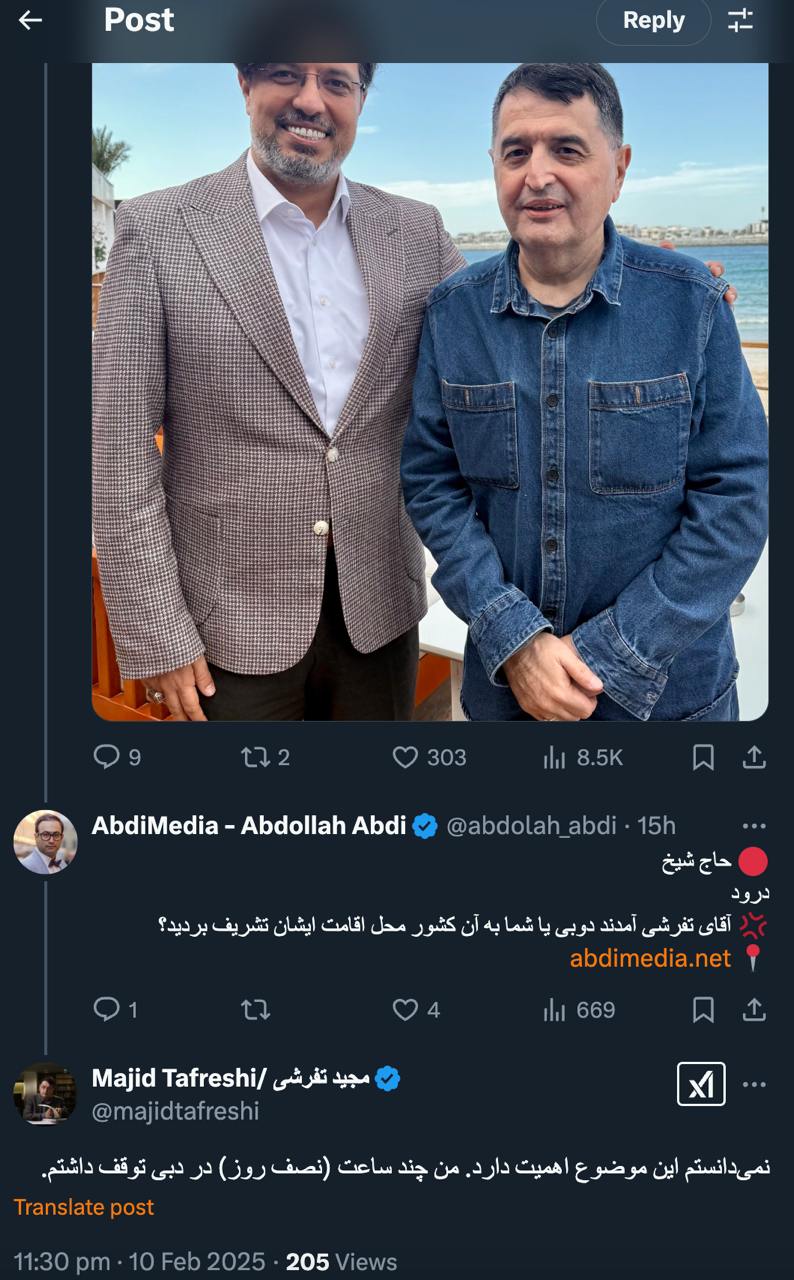
Task: View analytics showing 8.5K views
Action: click(583, 758)
